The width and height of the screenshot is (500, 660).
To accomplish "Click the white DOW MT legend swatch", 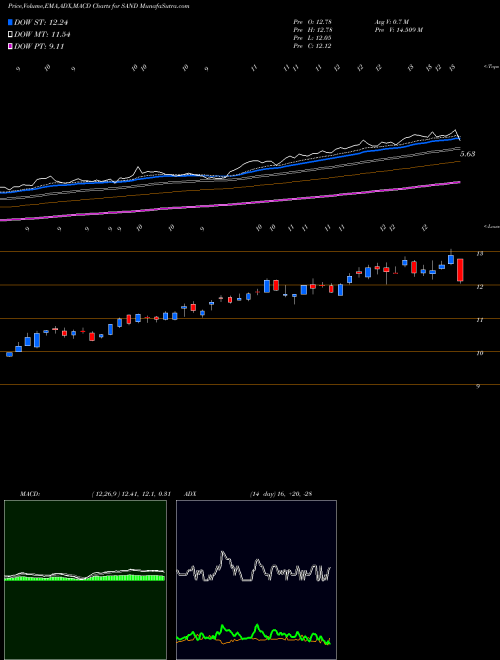I will coord(10,35).
